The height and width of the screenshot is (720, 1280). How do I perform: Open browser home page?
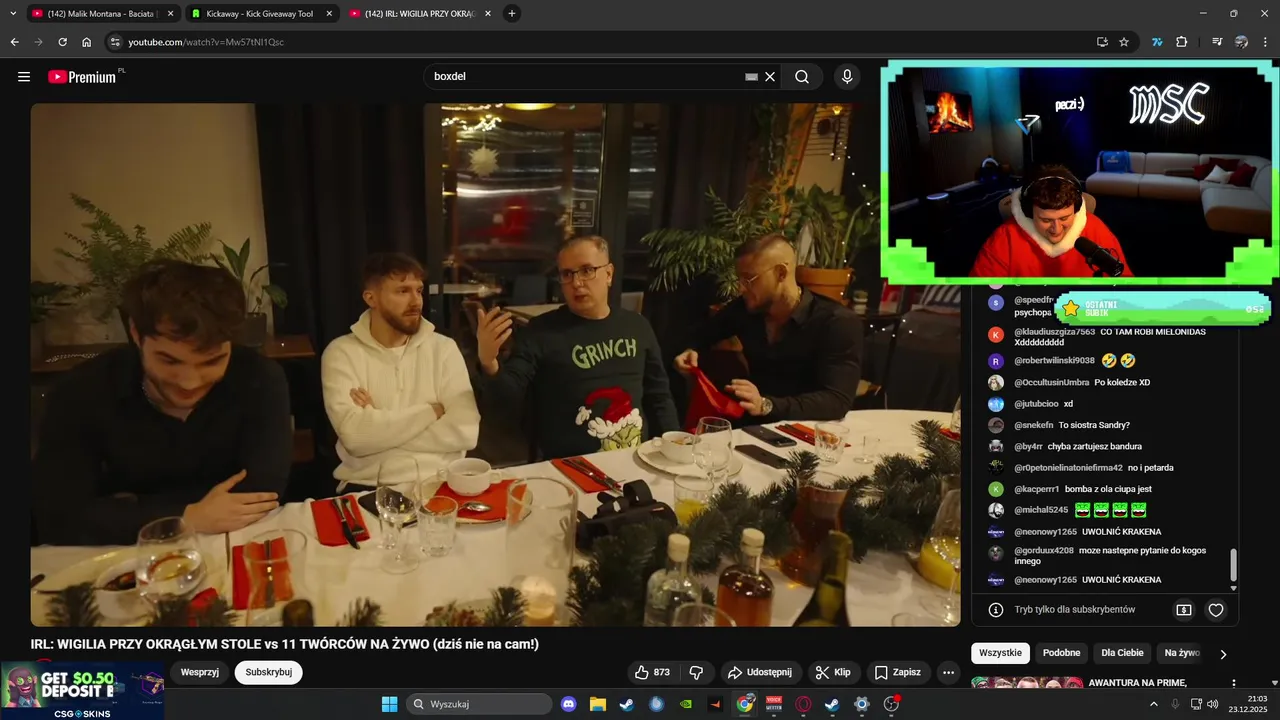pos(87,42)
